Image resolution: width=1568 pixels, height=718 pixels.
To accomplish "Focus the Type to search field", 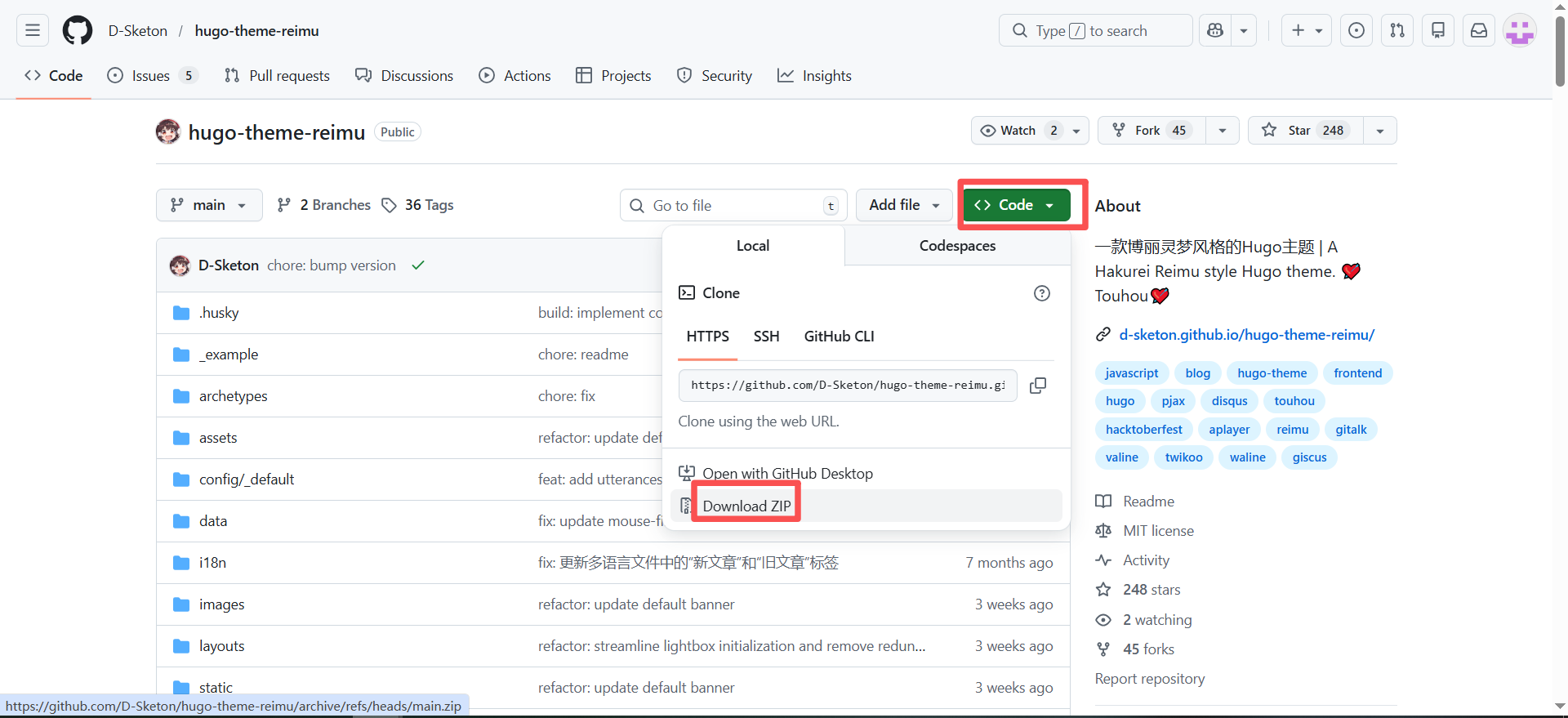I will [1095, 30].
